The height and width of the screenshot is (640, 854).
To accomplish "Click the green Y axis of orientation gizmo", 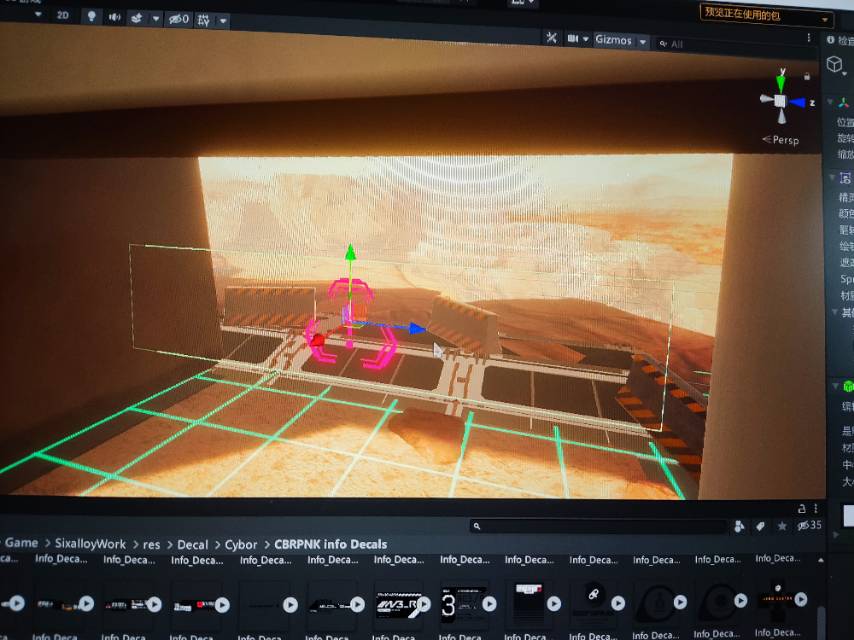I will click(780, 80).
